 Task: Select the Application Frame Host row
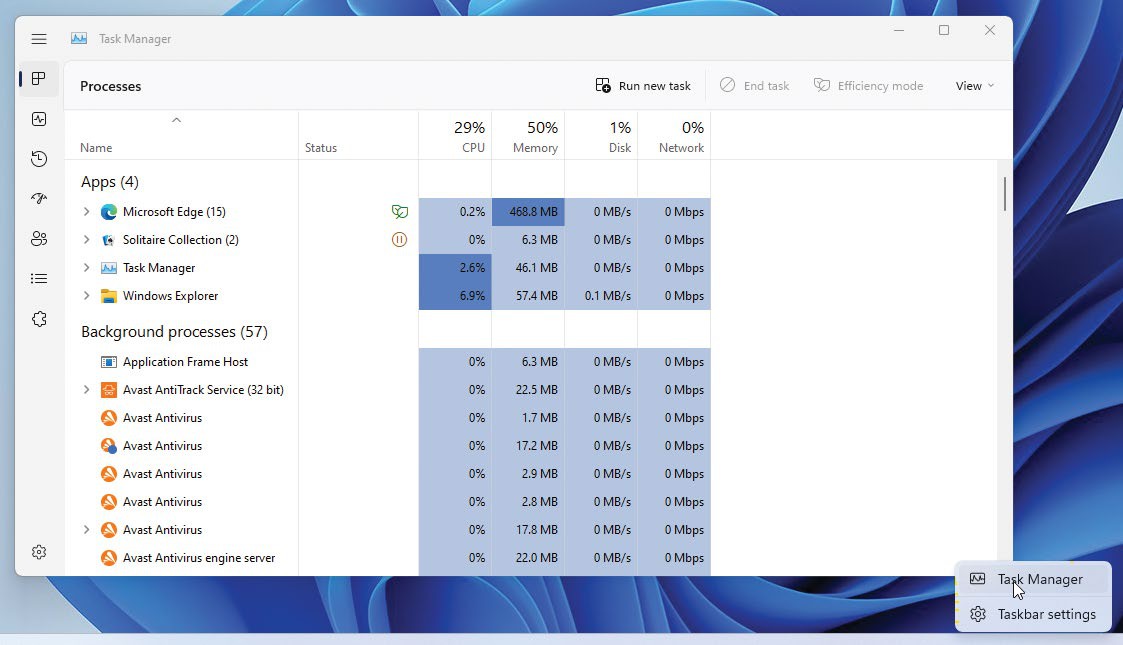(x=387, y=362)
